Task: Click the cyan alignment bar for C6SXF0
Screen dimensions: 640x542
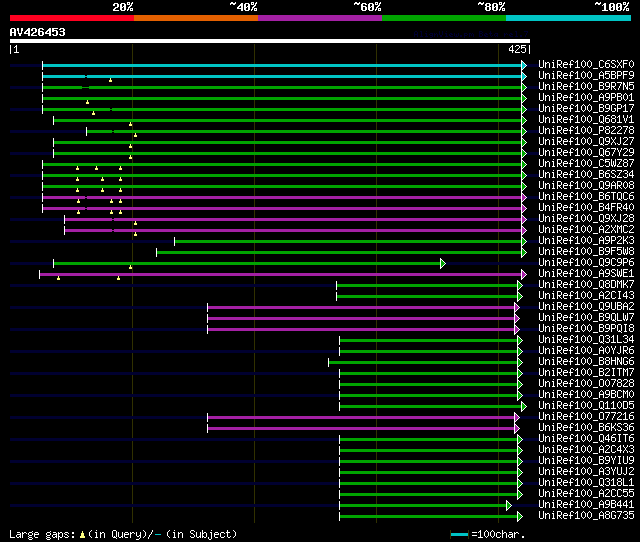Action: click(x=282, y=65)
